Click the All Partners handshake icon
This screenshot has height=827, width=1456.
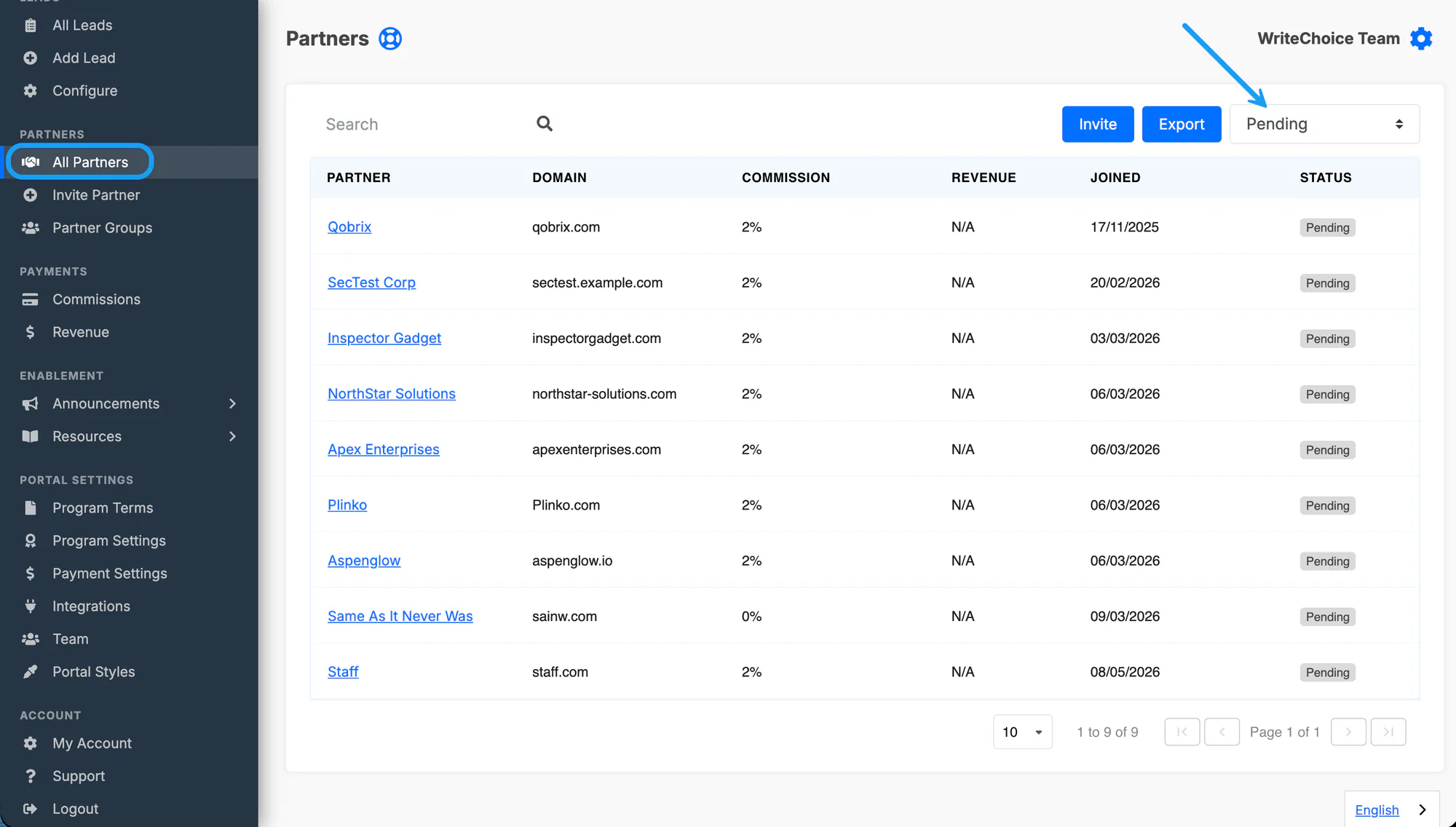pos(30,162)
